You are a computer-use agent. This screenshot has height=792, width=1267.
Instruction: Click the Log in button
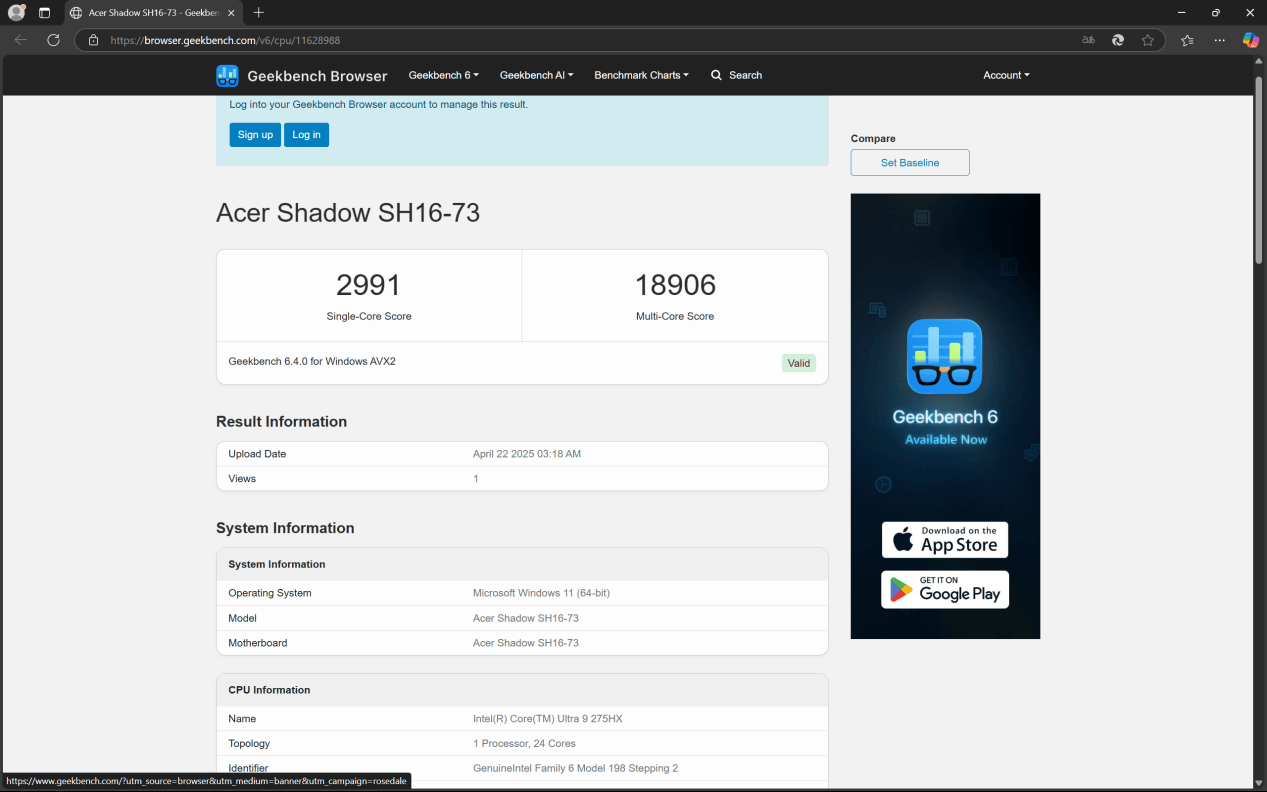[x=306, y=135]
